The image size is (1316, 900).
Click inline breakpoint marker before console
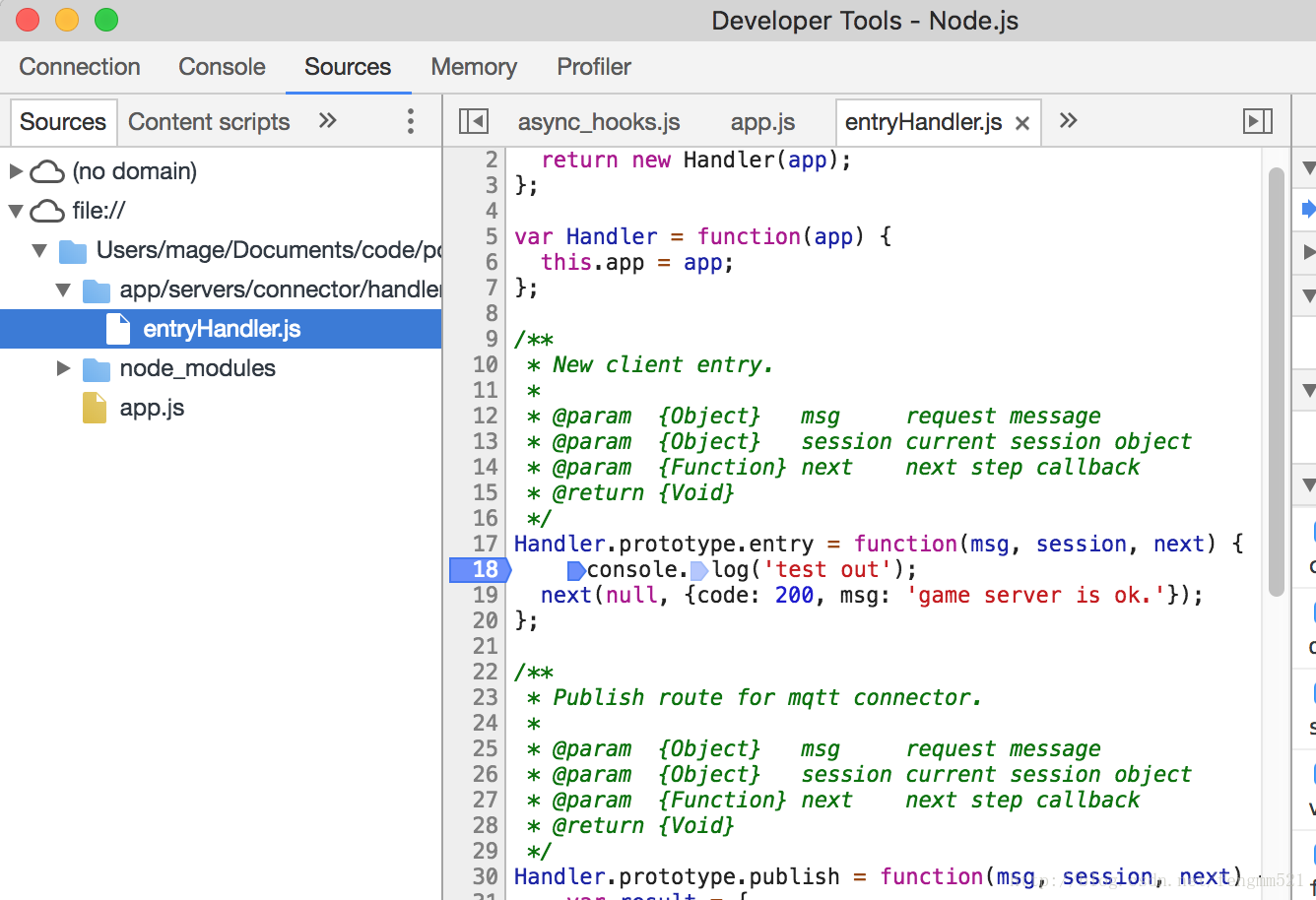(576, 570)
